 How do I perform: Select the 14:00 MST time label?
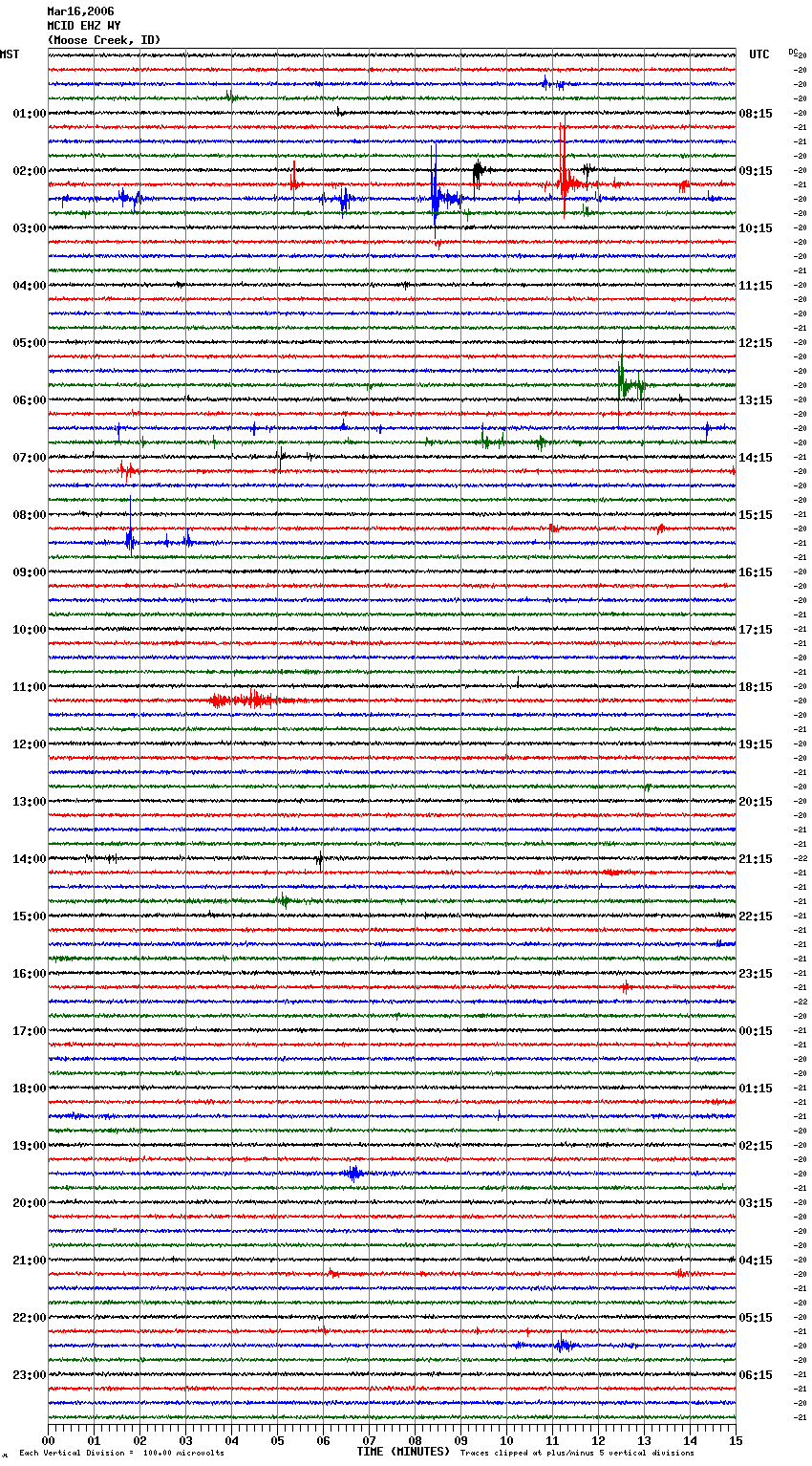29,859
